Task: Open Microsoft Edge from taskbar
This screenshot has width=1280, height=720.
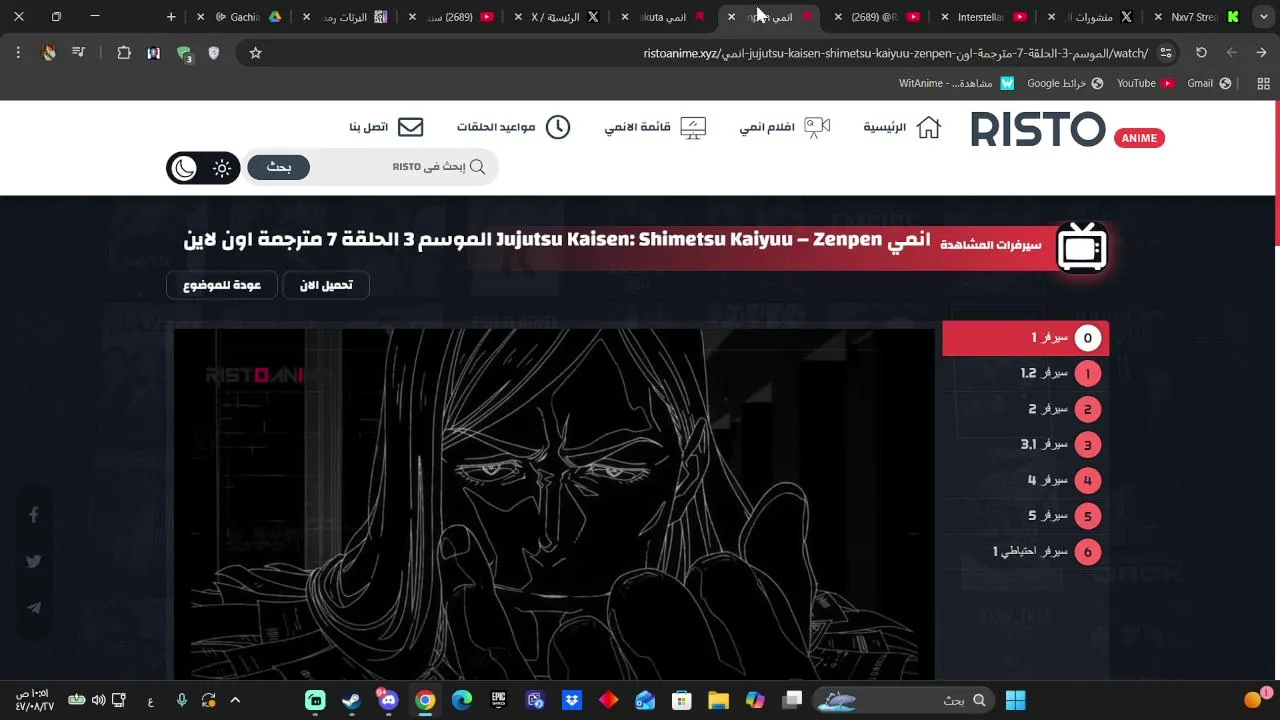Action: 461,700
